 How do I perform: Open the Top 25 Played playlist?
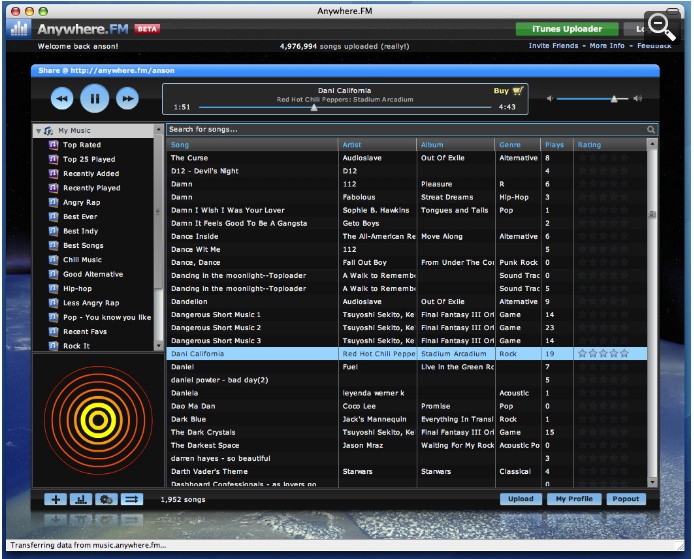tap(89, 159)
